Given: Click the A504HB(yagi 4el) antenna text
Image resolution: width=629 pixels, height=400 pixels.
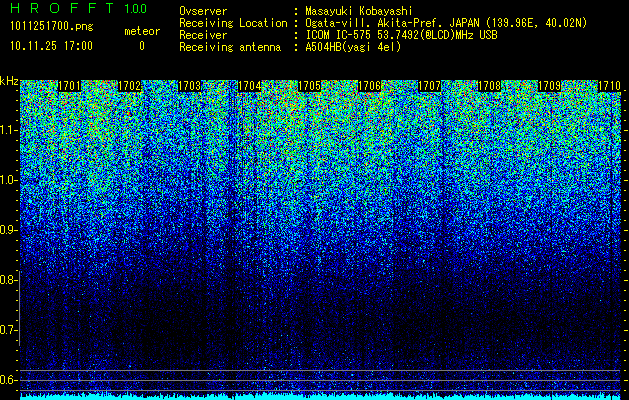Looking at the screenshot, I should (x=353, y=47).
